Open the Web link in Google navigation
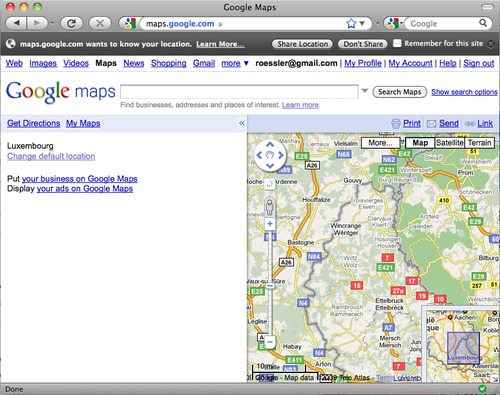 (14, 63)
